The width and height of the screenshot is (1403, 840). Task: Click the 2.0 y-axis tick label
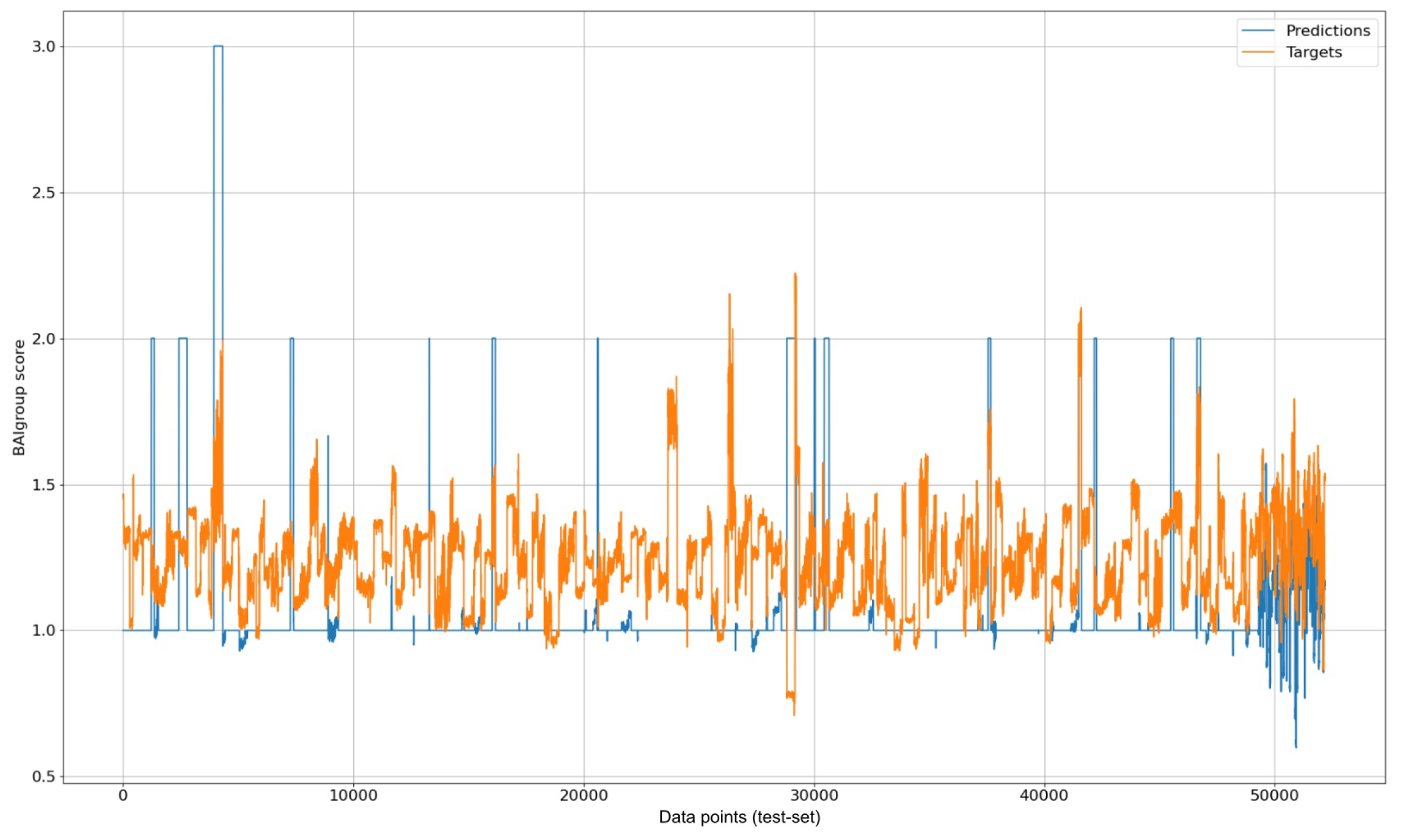[43, 338]
